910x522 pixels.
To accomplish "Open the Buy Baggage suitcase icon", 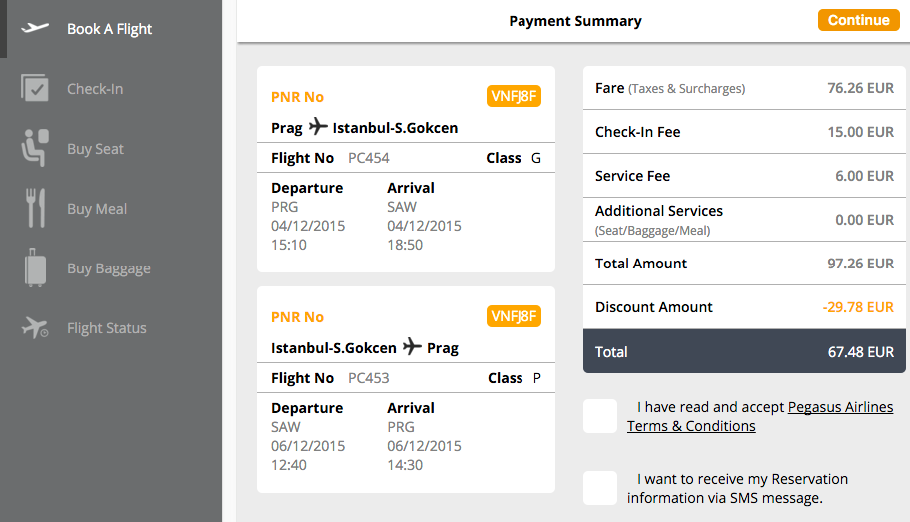I will 35,268.
